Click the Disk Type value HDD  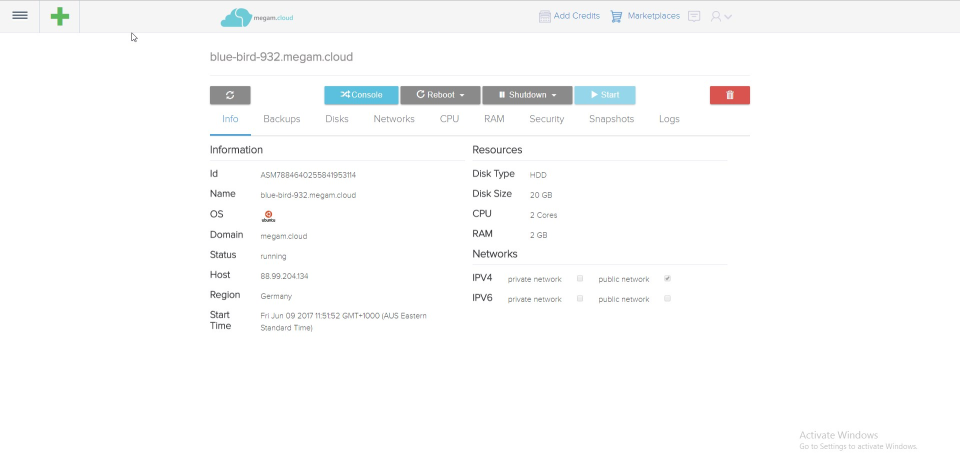pos(538,175)
